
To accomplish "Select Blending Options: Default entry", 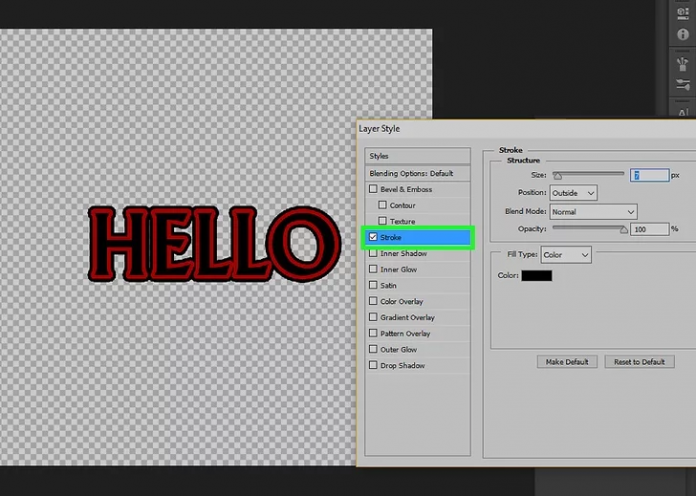I will pyautogui.click(x=416, y=173).
